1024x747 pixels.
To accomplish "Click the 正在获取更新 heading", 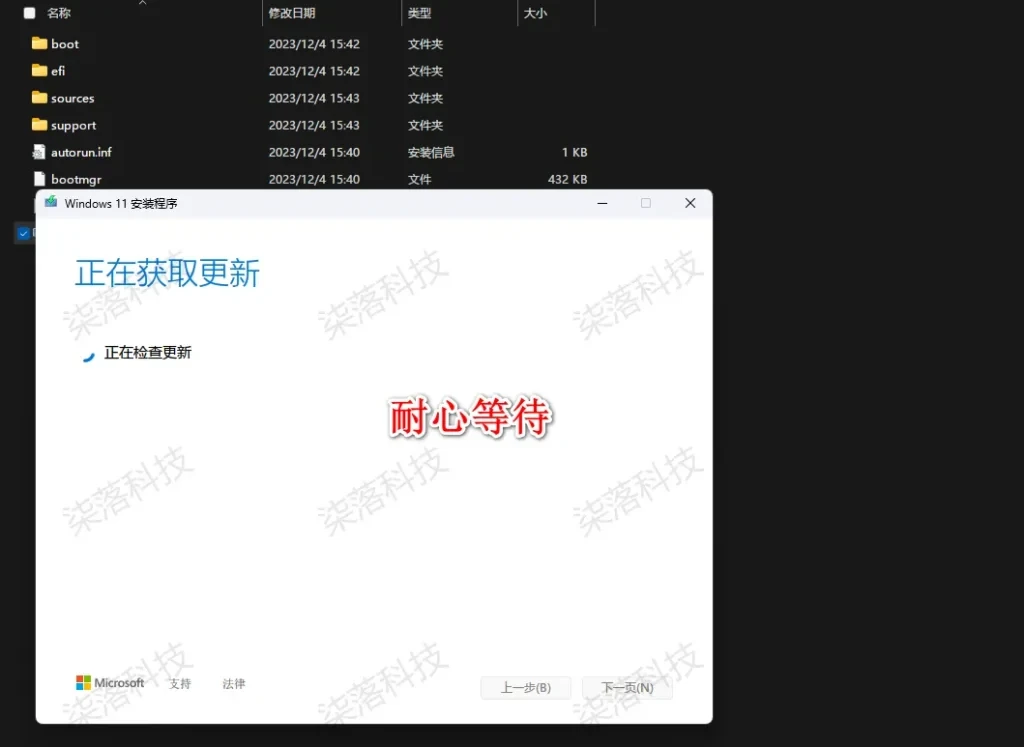I will [x=167, y=273].
